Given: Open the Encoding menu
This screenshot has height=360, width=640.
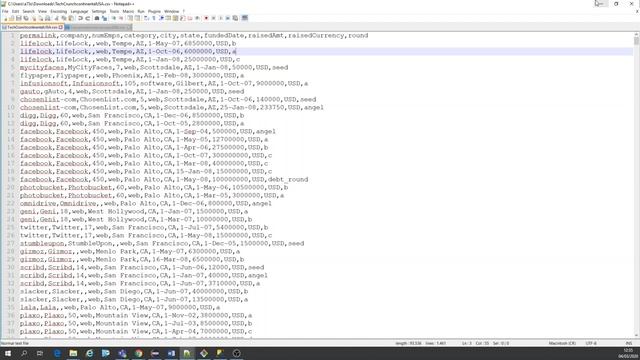Looking at the screenshot, I should [x=59, y=11].
